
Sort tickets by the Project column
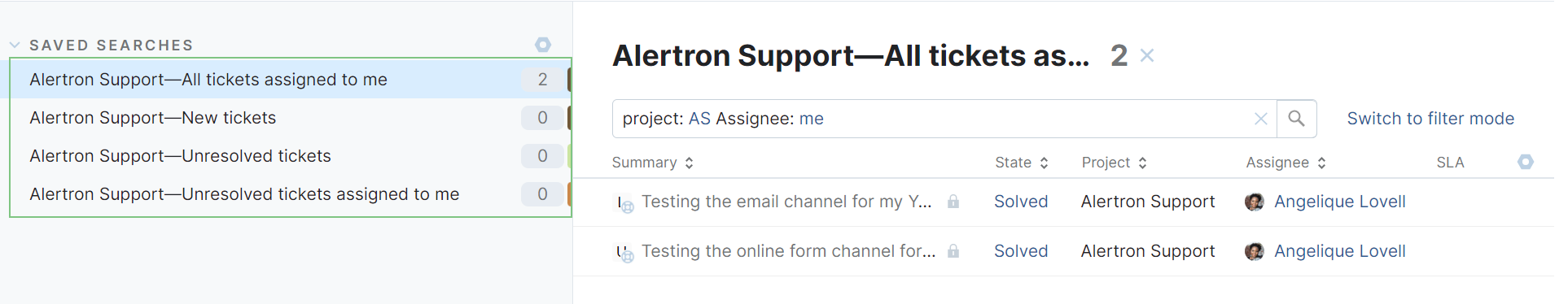(x=1114, y=163)
